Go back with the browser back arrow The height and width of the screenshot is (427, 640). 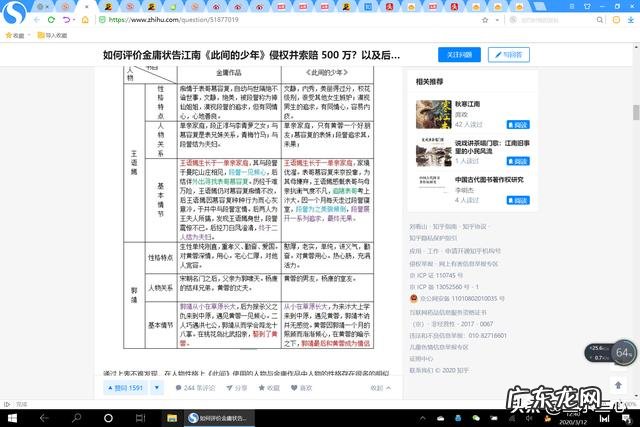(x=37, y=20)
